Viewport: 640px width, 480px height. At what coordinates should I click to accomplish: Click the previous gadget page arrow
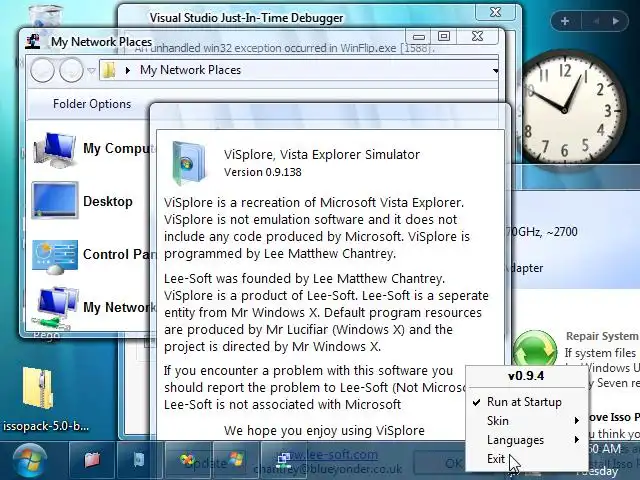pyautogui.click(x=596, y=21)
